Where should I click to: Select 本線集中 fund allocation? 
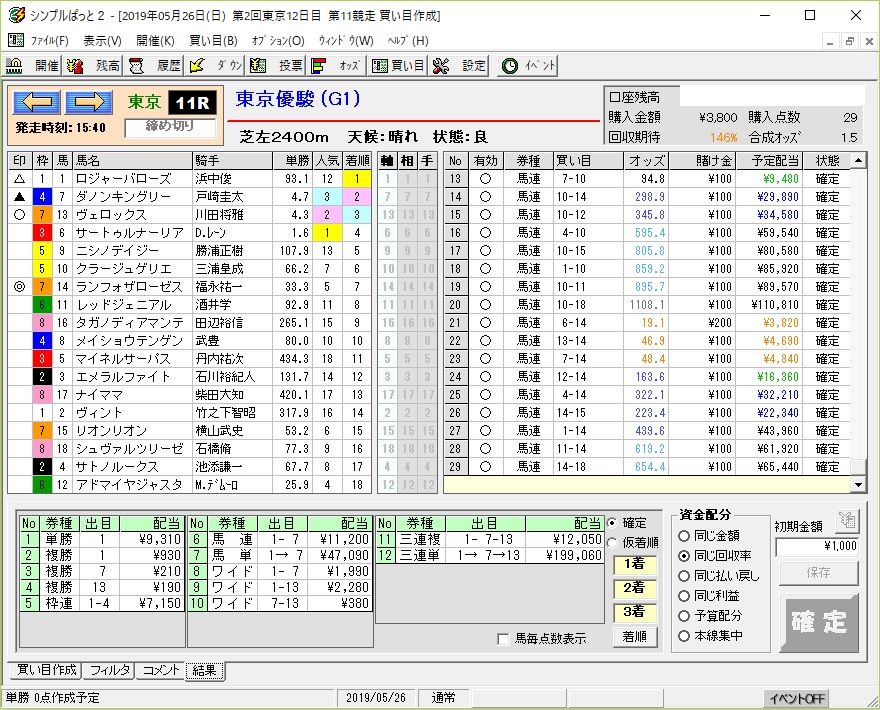coord(710,636)
